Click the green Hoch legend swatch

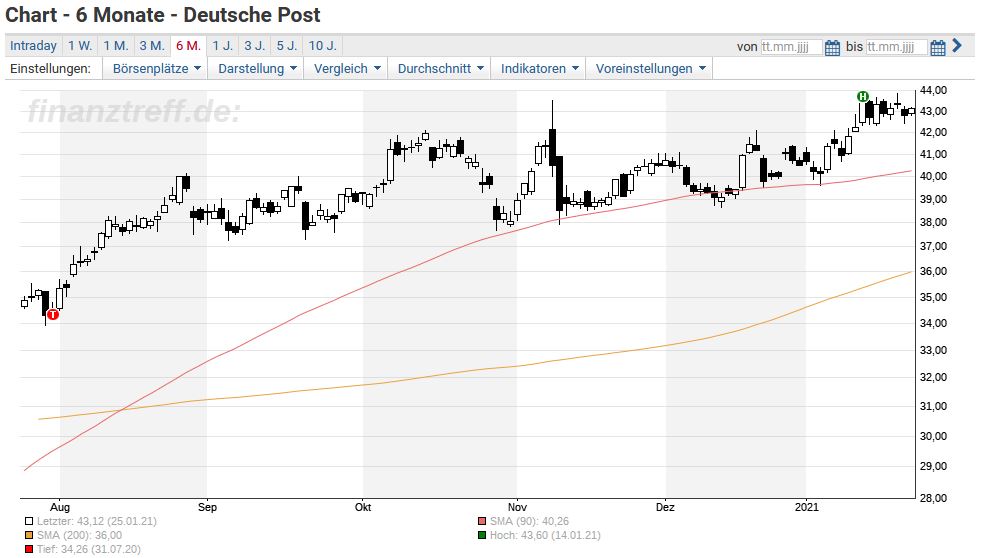pyautogui.click(x=482, y=535)
